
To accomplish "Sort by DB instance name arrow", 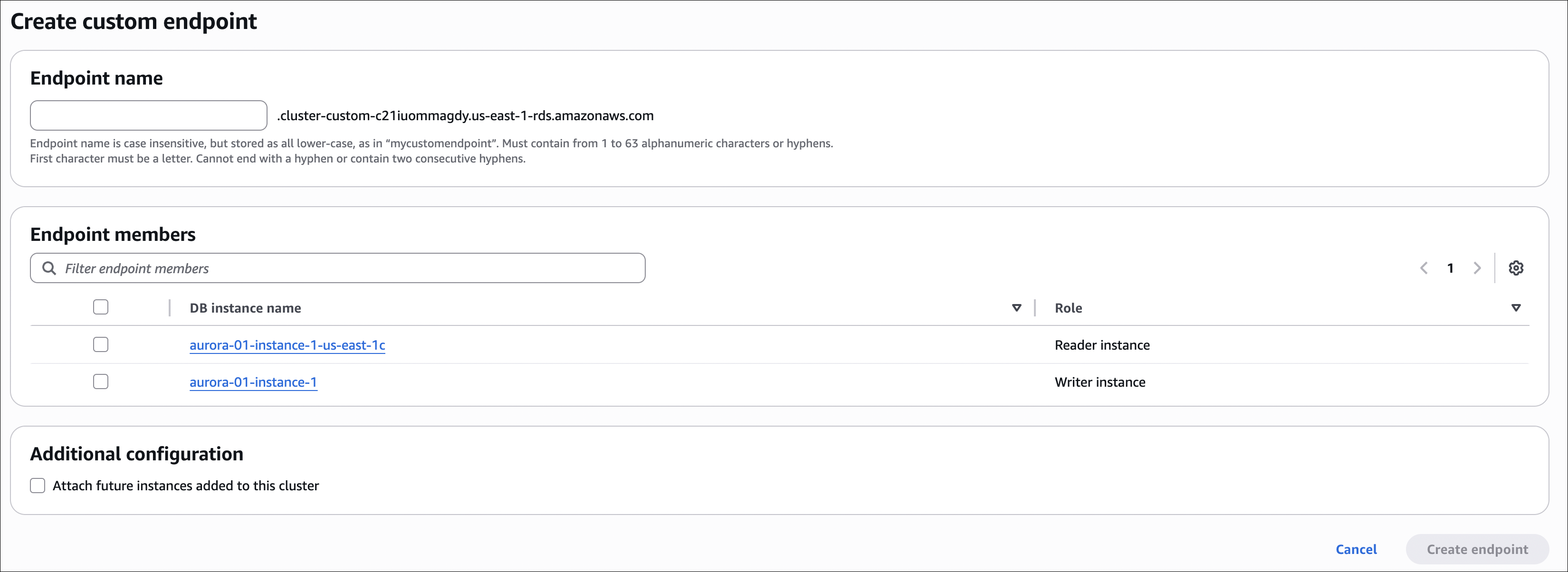I will [1016, 308].
